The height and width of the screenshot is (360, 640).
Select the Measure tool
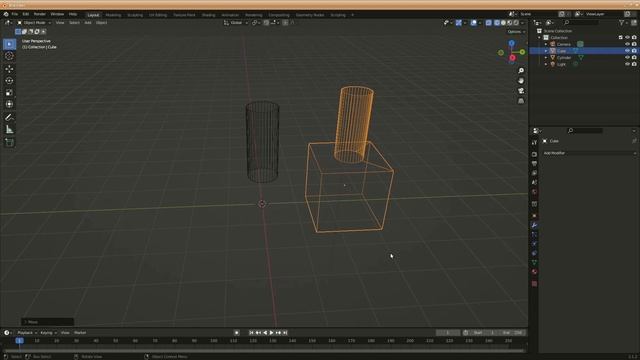[x=9, y=130]
